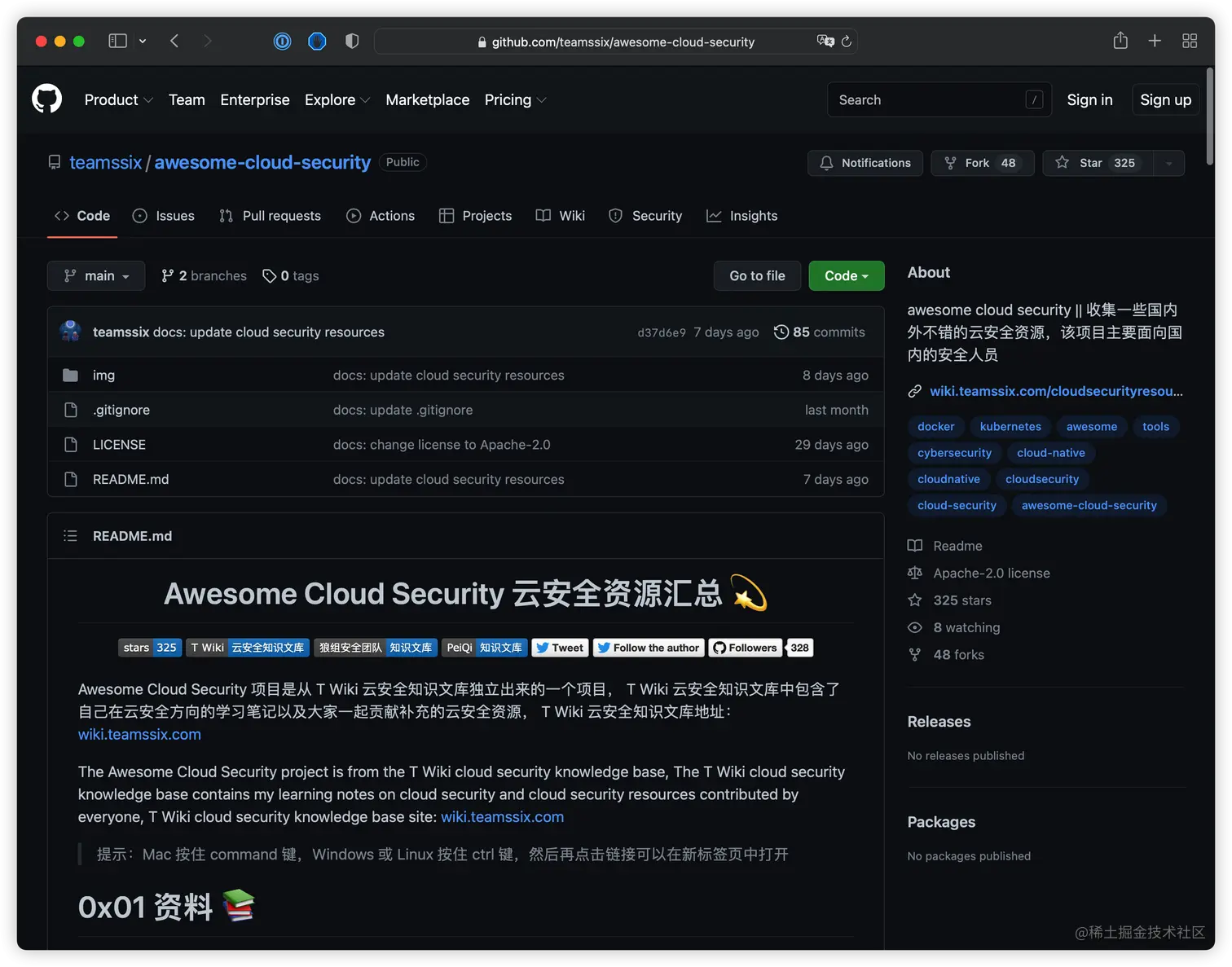Screen dimensions: 1232x967
Task: Open Safari privacy report shield icon
Action: click(x=352, y=41)
